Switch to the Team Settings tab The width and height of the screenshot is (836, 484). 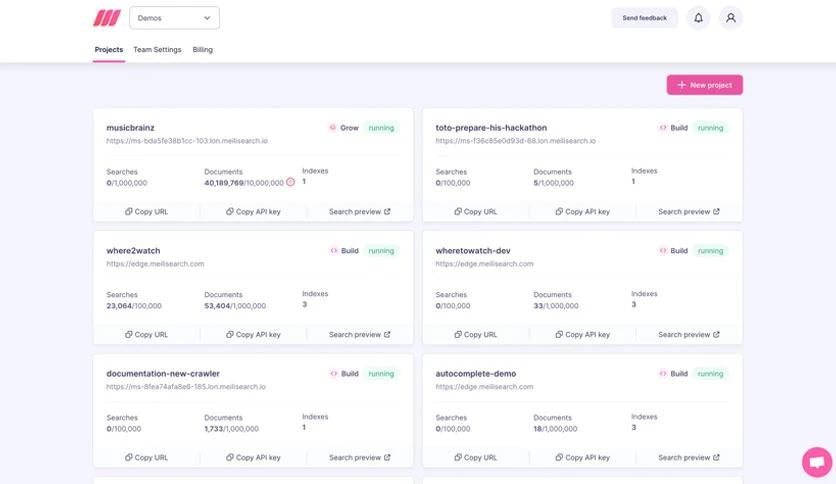157,49
